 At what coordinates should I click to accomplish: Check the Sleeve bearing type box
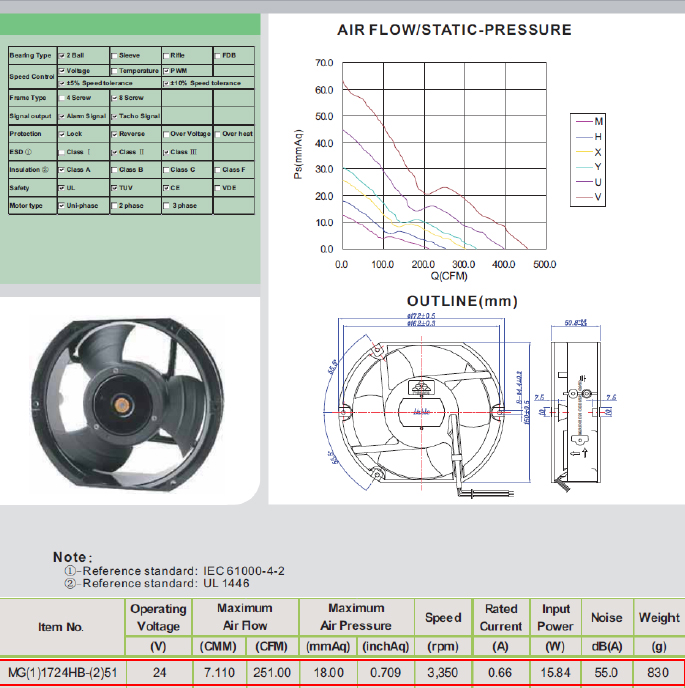click(x=114, y=55)
